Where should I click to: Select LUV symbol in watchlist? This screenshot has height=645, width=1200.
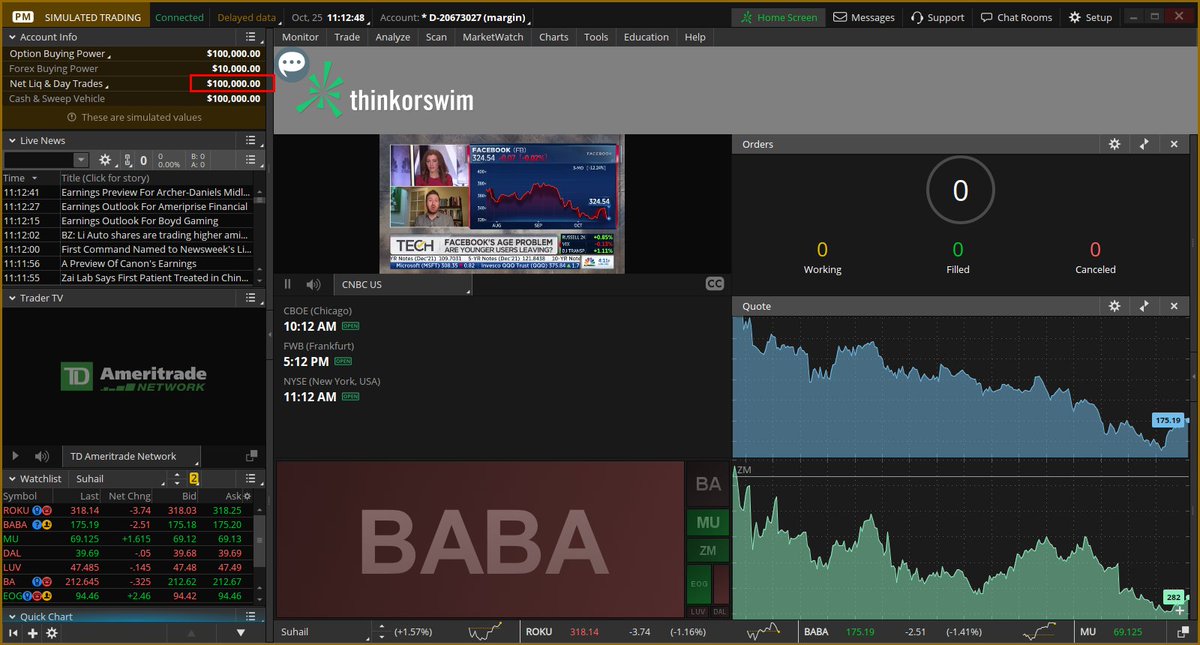[13, 567]
